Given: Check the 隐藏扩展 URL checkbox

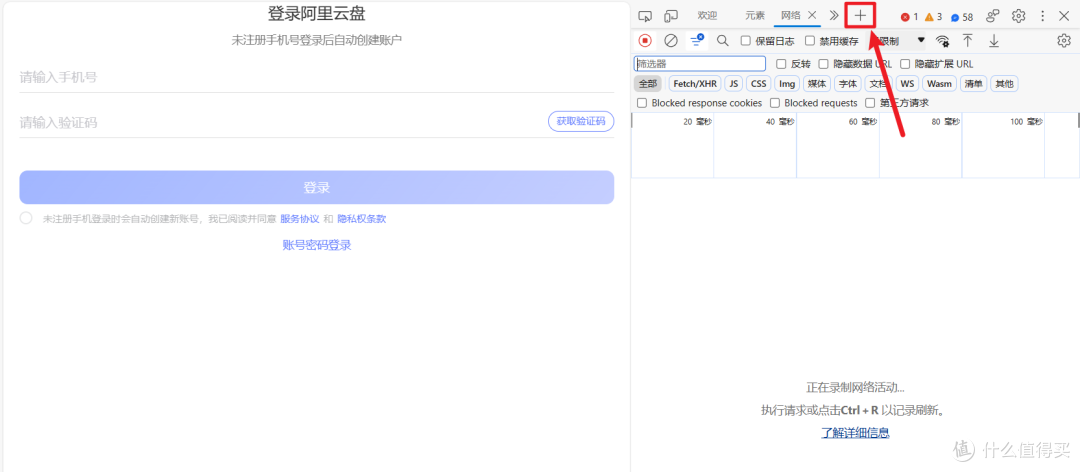Looking at the screenshot, I should tap(905, 64).
